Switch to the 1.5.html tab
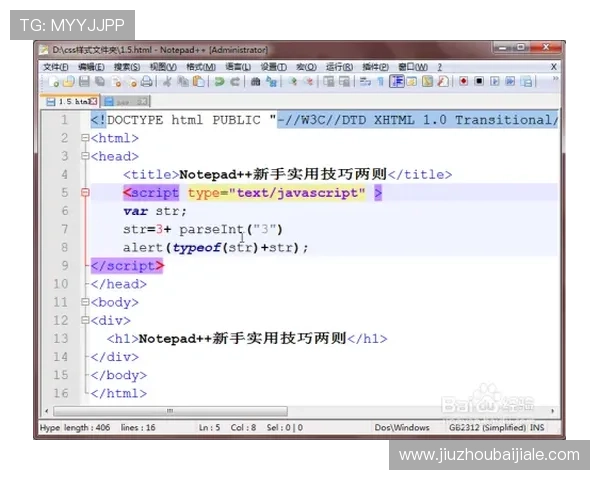600x480 pixels. tap(71, 101)
